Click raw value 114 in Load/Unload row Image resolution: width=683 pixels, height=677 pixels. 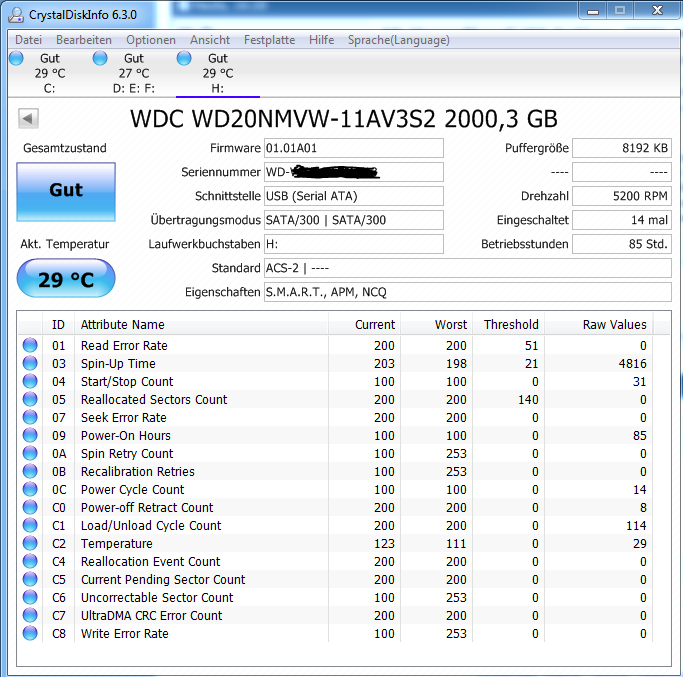[636, 525]
